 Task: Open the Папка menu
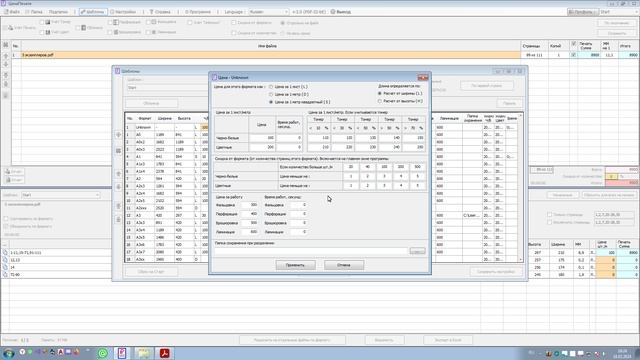click(34, 12)
